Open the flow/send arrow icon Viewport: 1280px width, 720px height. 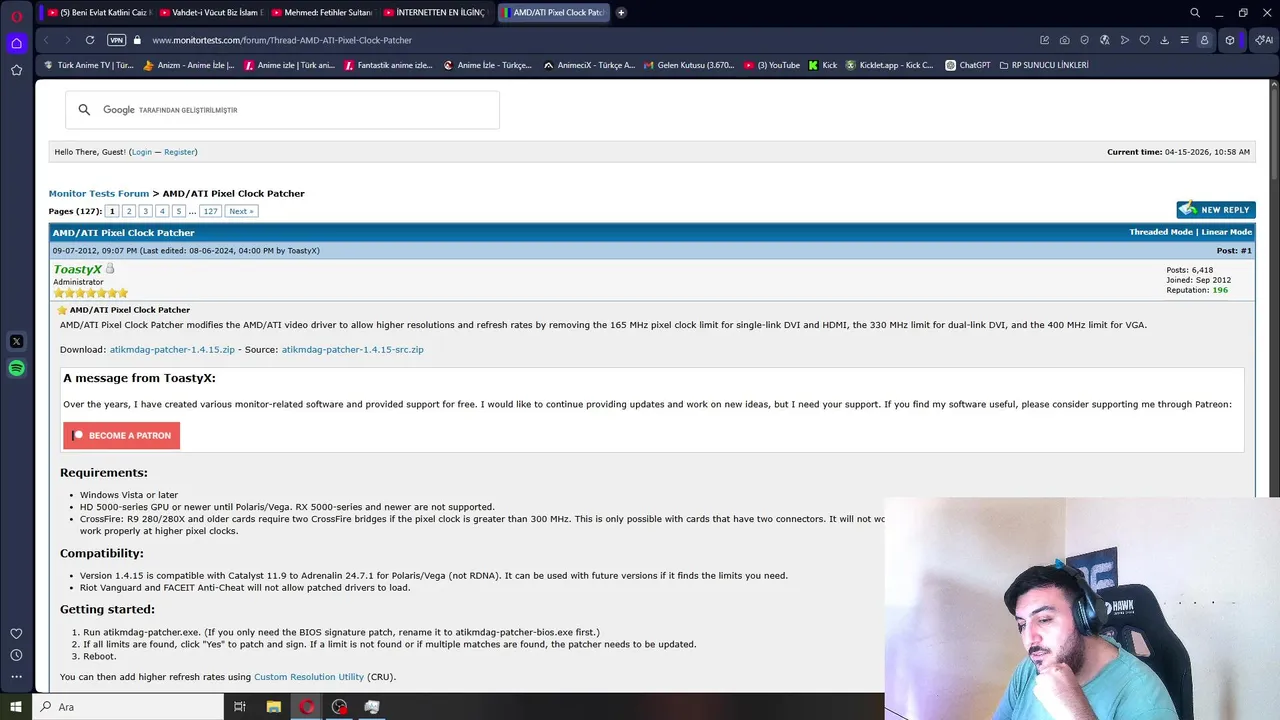click(x=1124, y=40)
